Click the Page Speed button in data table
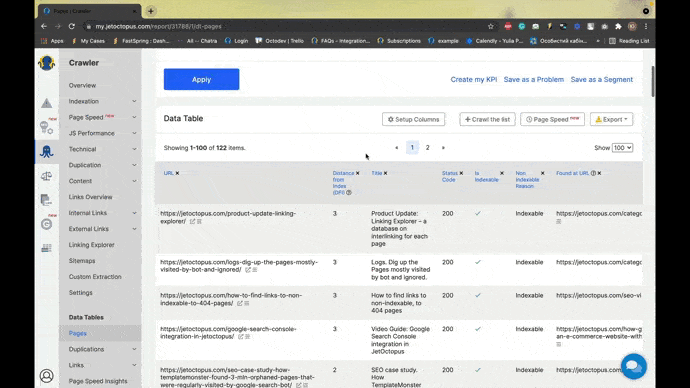Viewport: 690px width, 388px height. click(x=552, y=119)
